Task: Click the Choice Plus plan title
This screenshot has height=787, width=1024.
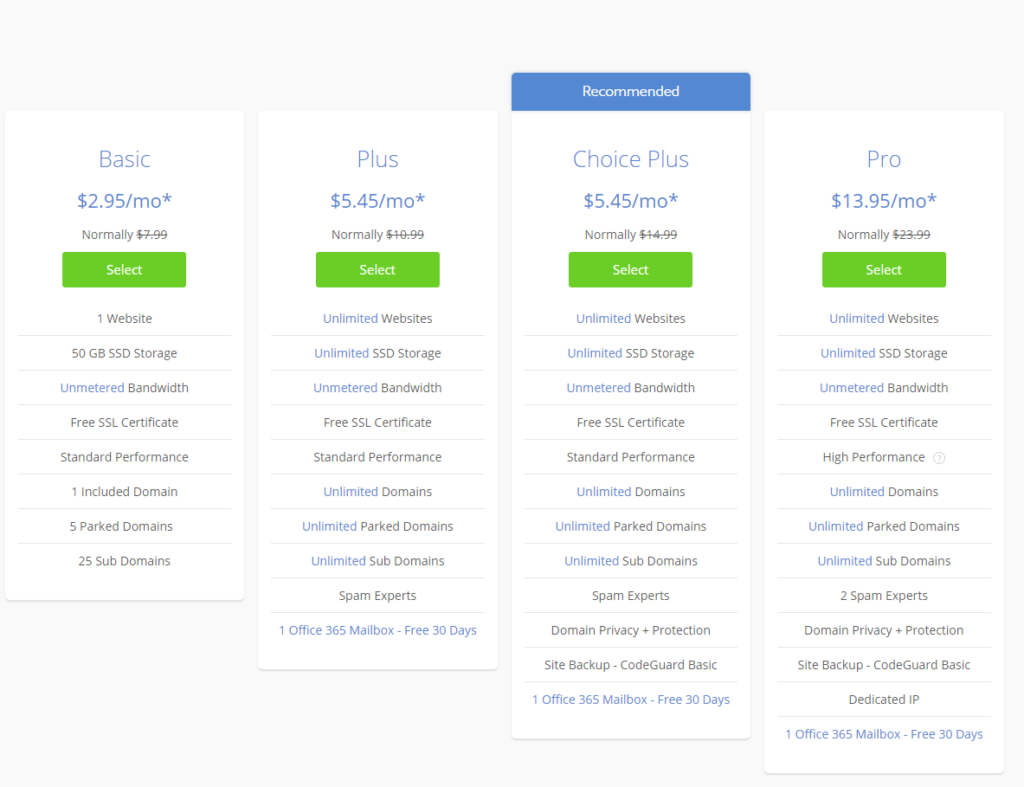Action: click(631, 159)
